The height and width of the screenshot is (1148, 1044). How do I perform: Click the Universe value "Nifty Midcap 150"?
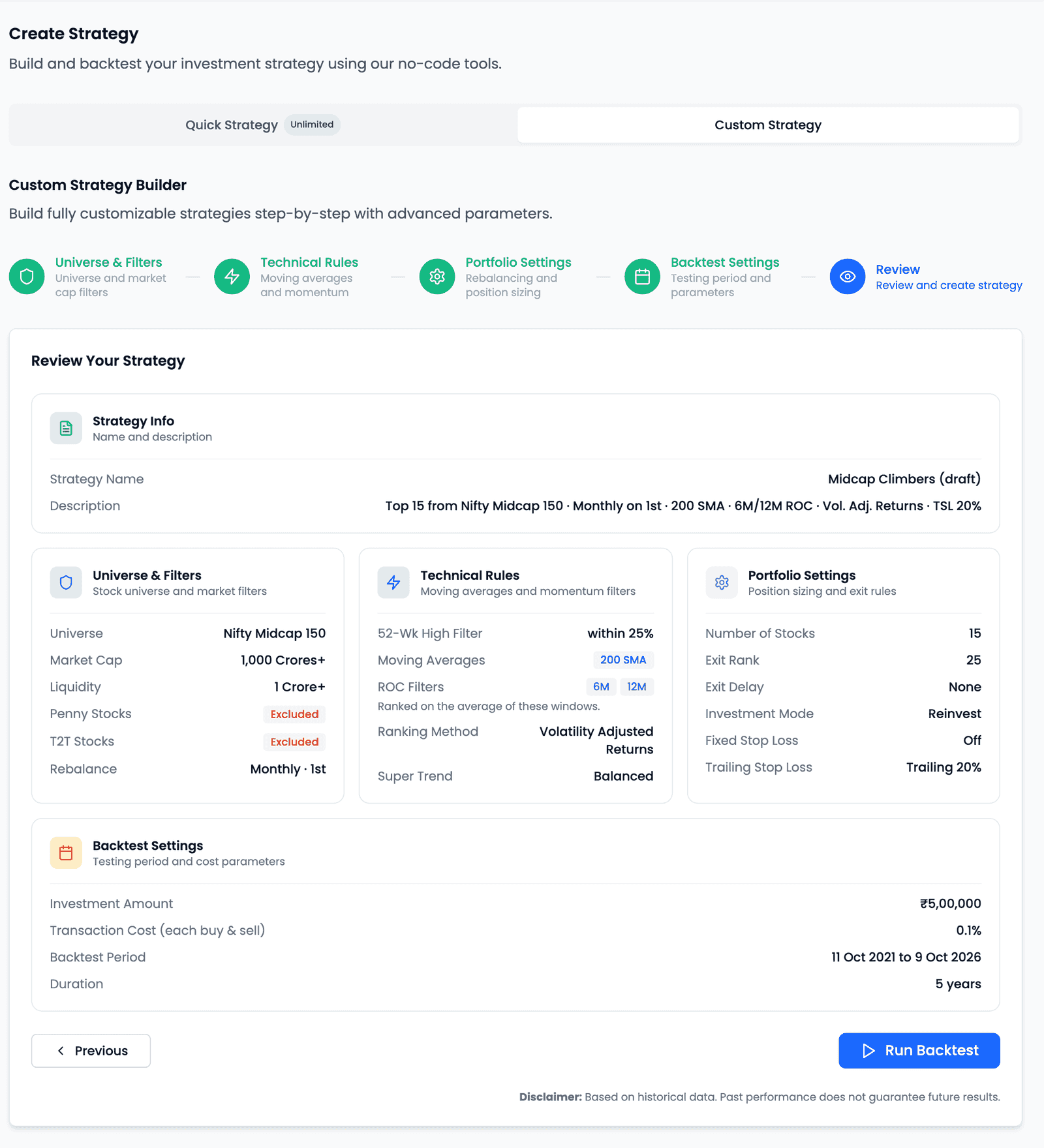pyautogui.click(x=275, y=633)
